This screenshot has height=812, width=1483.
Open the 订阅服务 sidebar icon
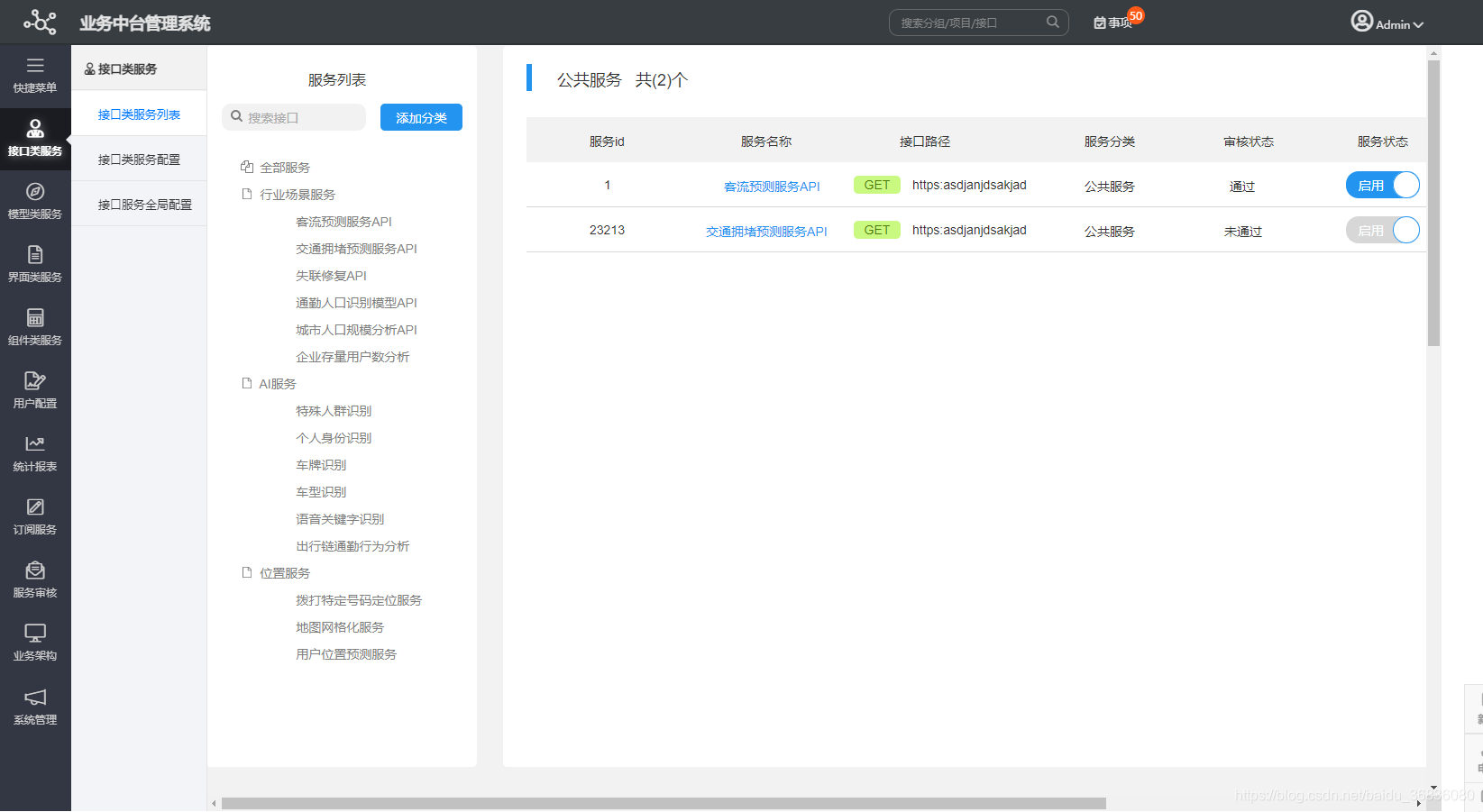35,515
